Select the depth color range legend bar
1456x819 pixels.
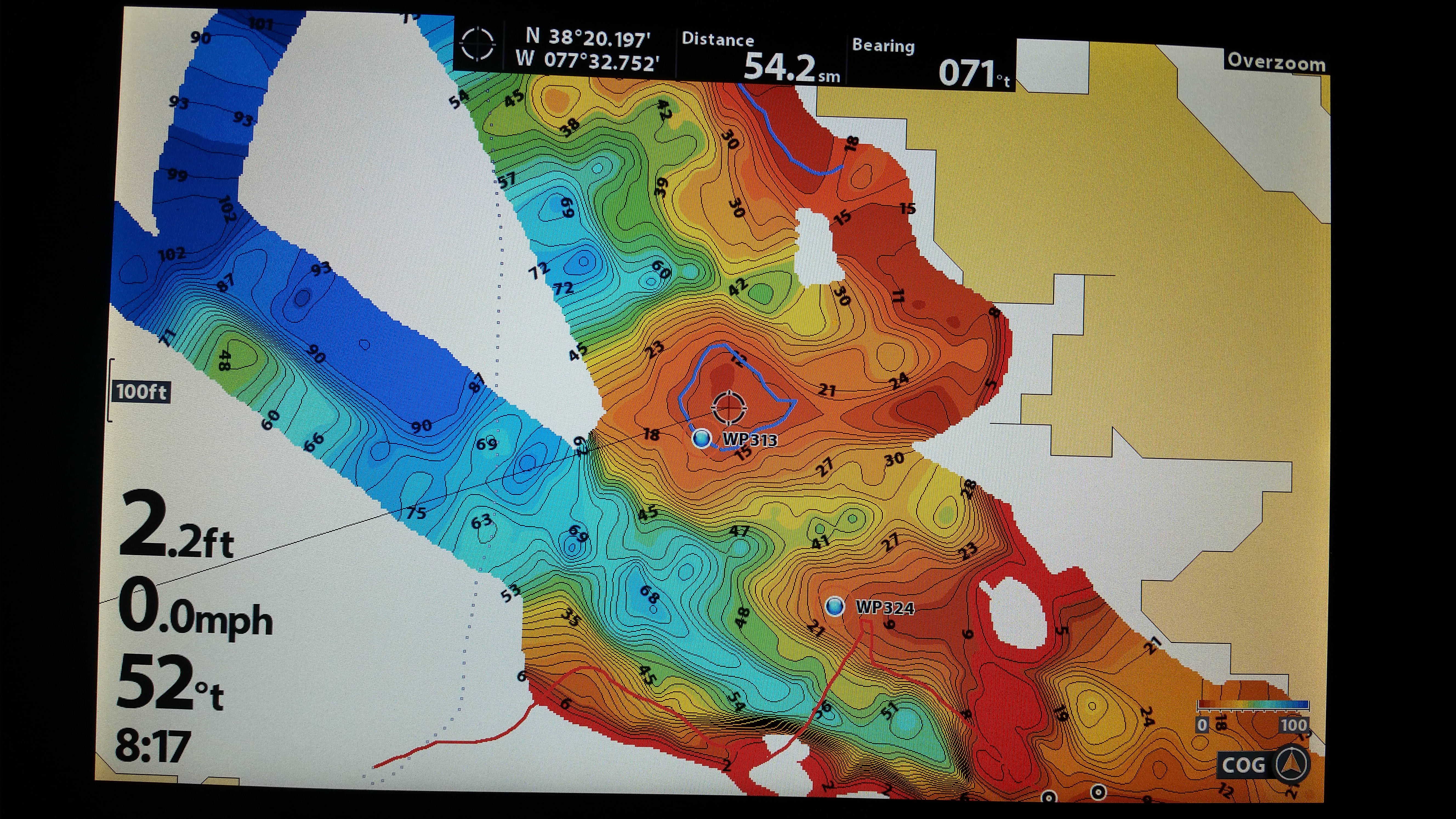click(1253, 705)
